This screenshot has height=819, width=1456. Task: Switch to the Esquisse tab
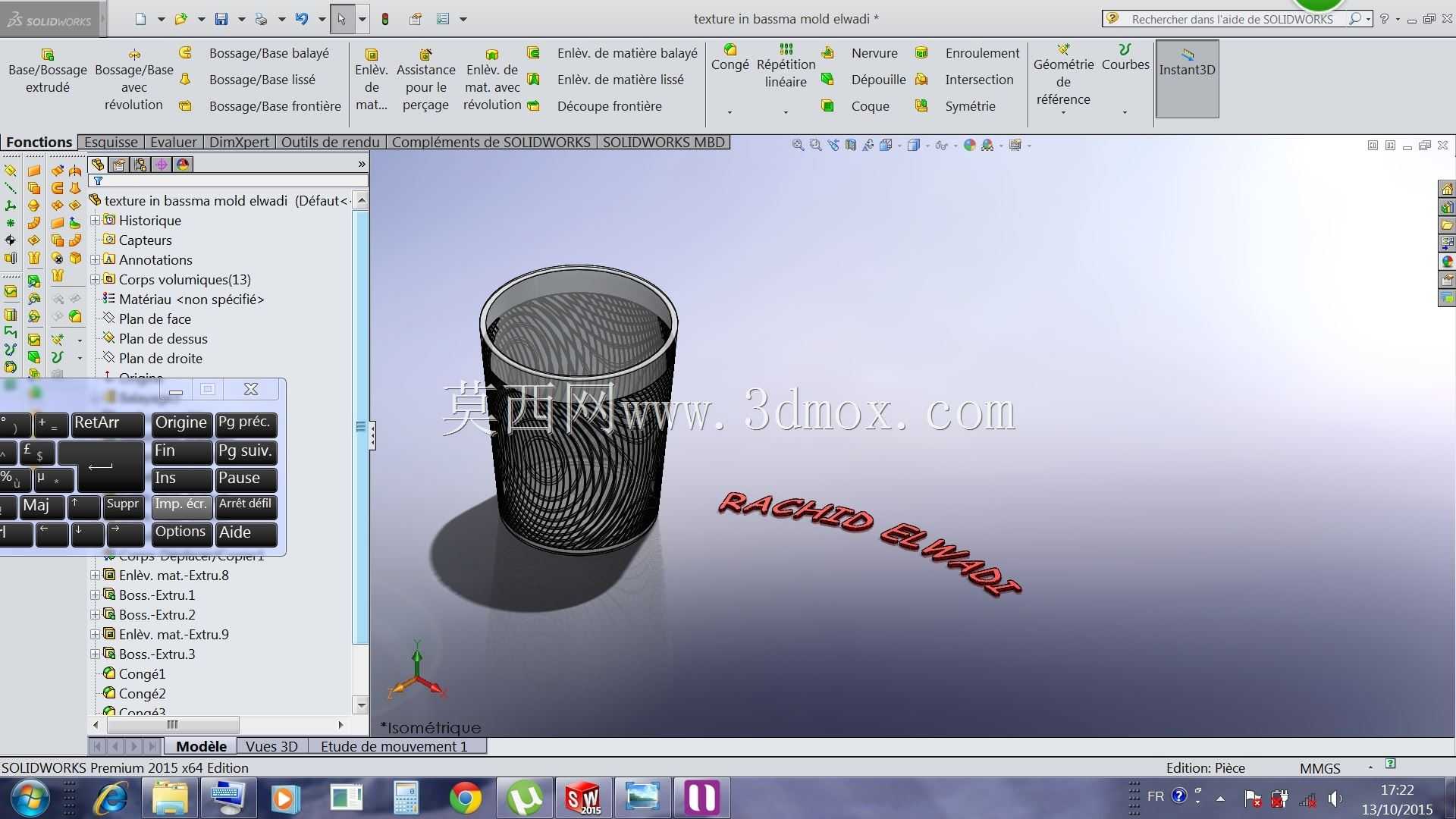click(111, 142)
